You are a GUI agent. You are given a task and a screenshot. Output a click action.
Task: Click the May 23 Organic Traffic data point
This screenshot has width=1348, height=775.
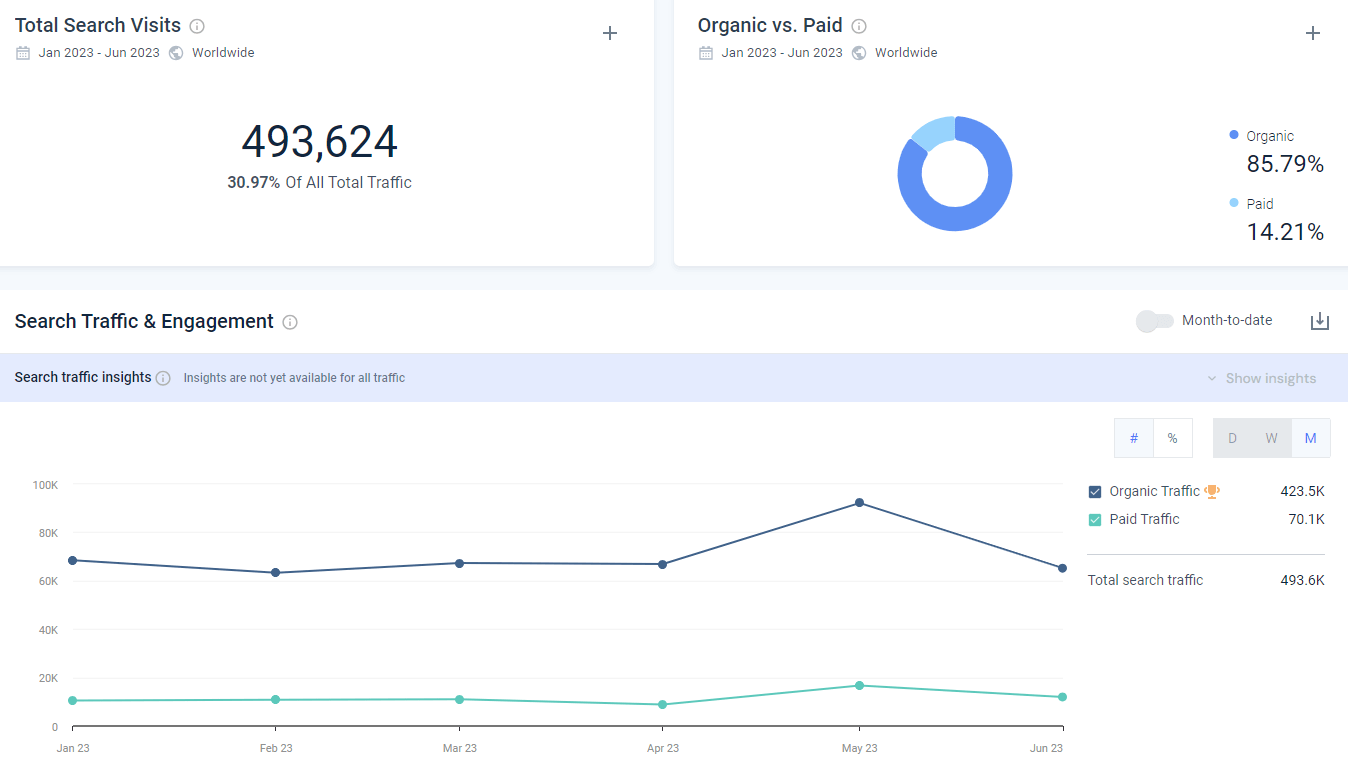click(859, 503)
